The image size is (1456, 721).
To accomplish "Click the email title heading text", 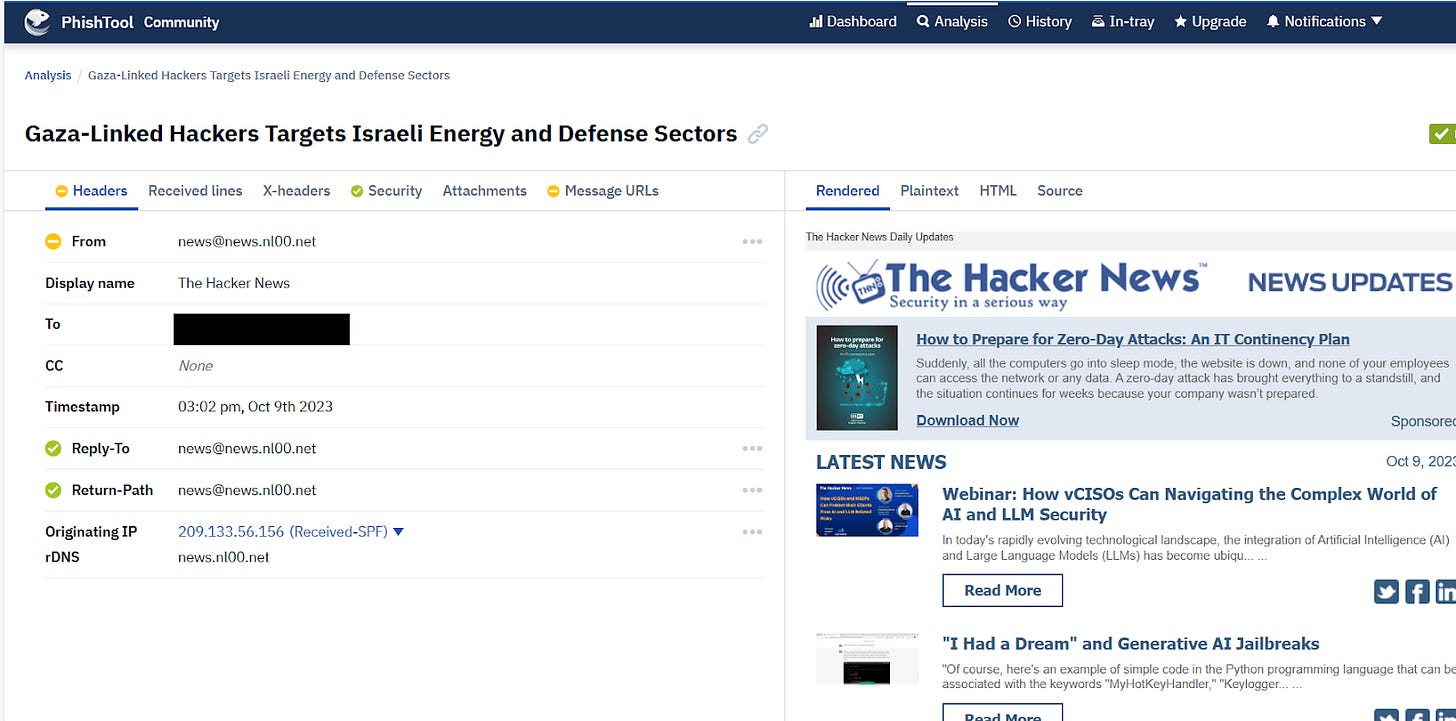I will 381,134.
